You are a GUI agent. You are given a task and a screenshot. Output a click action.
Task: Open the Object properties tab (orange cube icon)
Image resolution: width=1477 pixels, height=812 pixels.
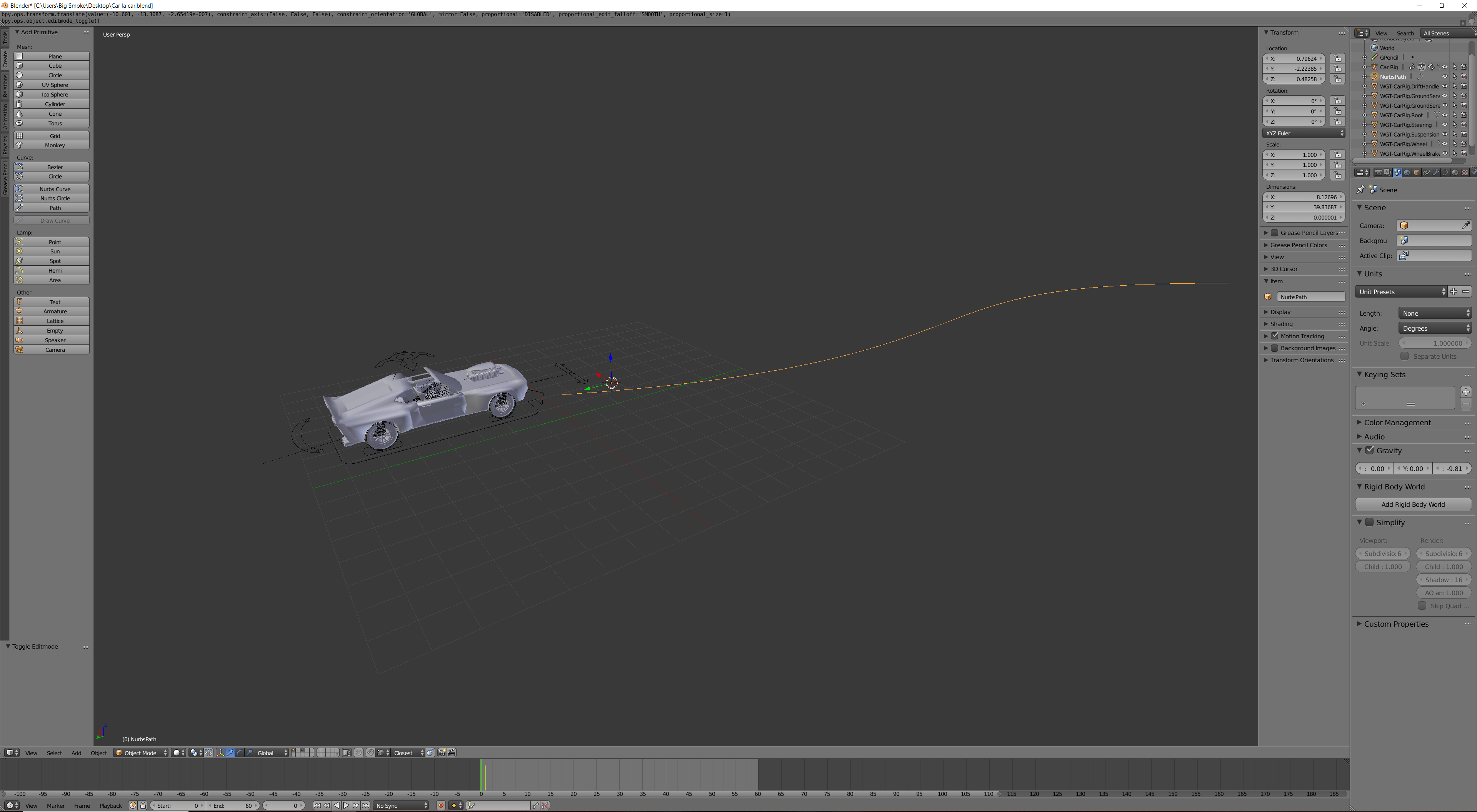1417,173
